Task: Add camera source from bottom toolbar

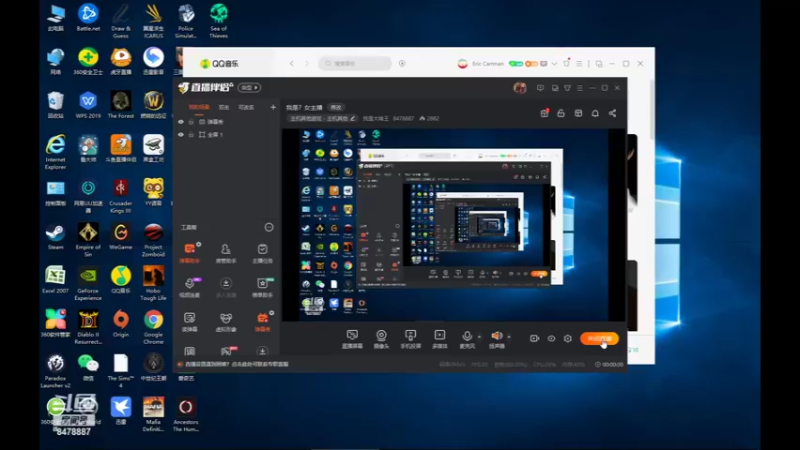Action: tap(381, 339)
